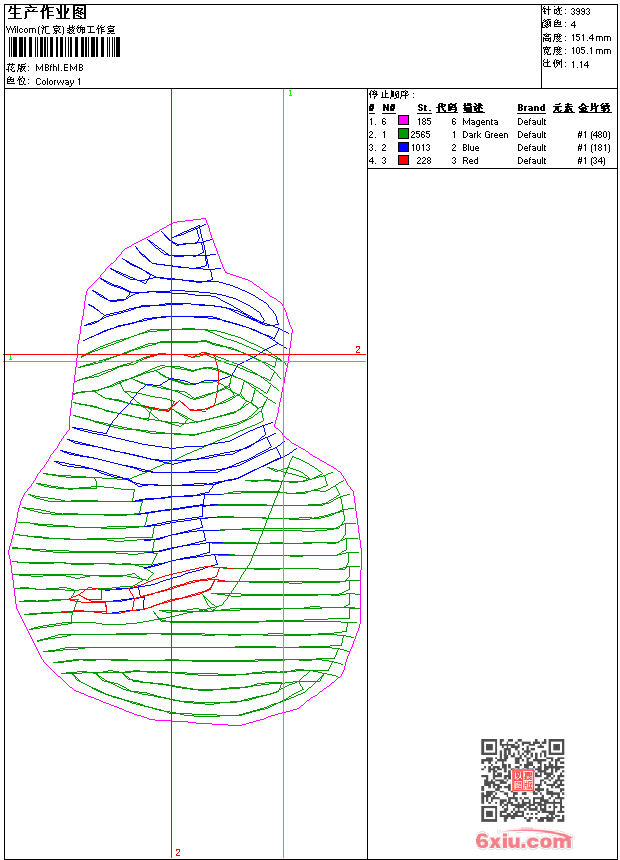Click the red marker 2 at right of horizontal guide
This screenshot has width=620, height=860.
tap(357, 349)
